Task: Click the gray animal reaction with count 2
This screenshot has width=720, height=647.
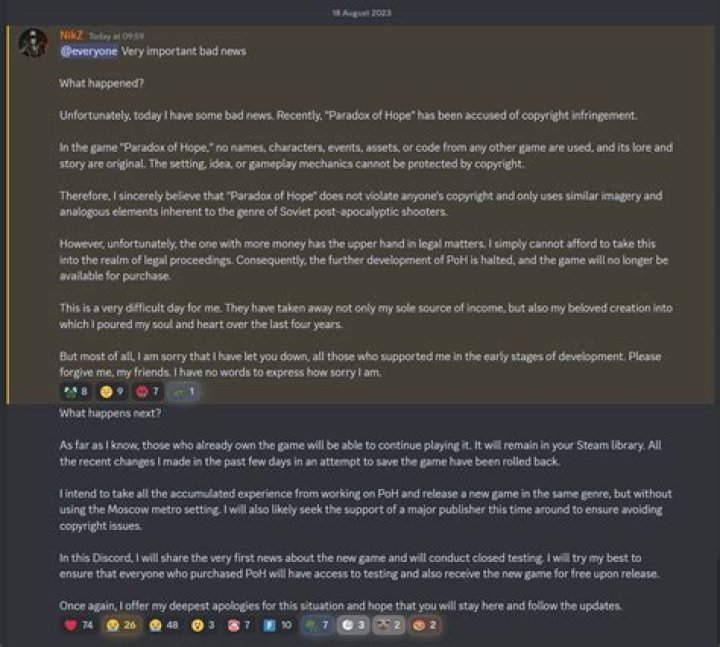Action: click(x=389, y=625)
